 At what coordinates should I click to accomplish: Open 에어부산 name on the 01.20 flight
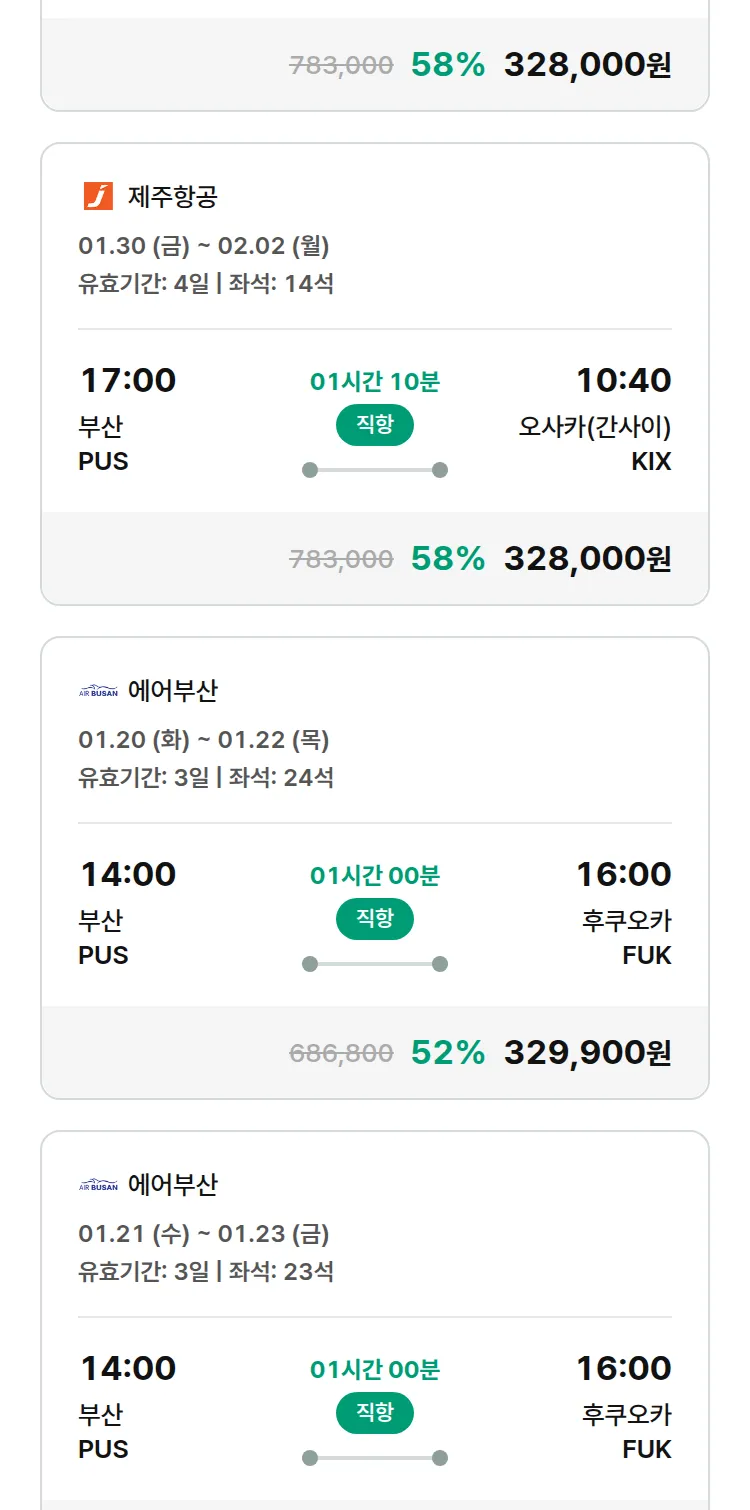pos(173,691)
